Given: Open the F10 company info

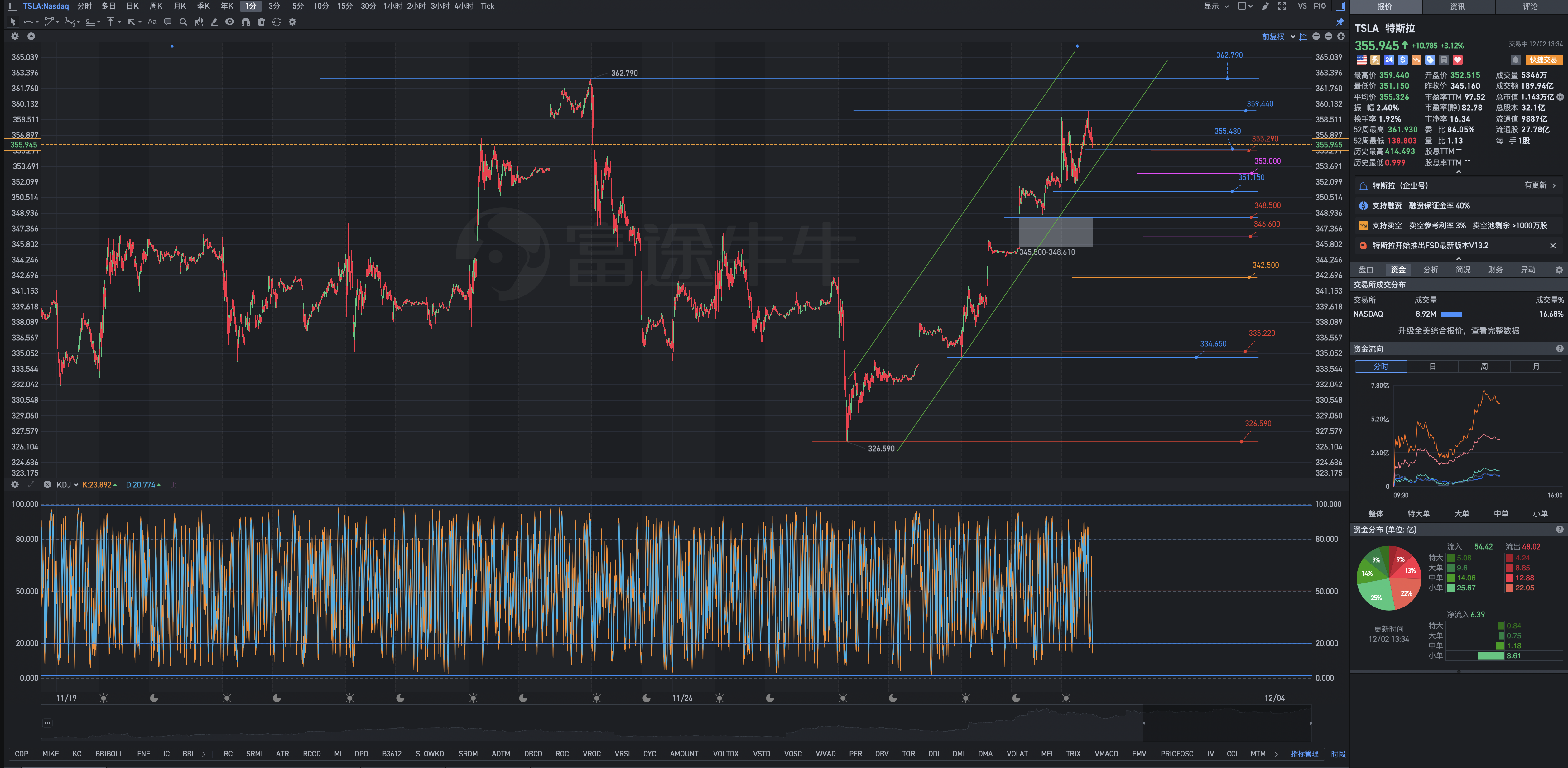Looking at the screenshot, I should click(x=1320, y=6).
